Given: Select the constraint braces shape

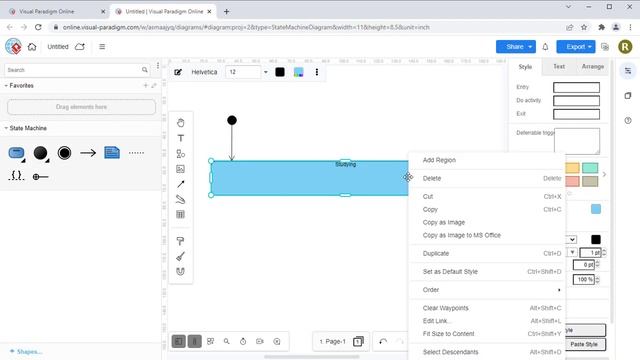Looking at the screenshot, I should click(16, 176).
